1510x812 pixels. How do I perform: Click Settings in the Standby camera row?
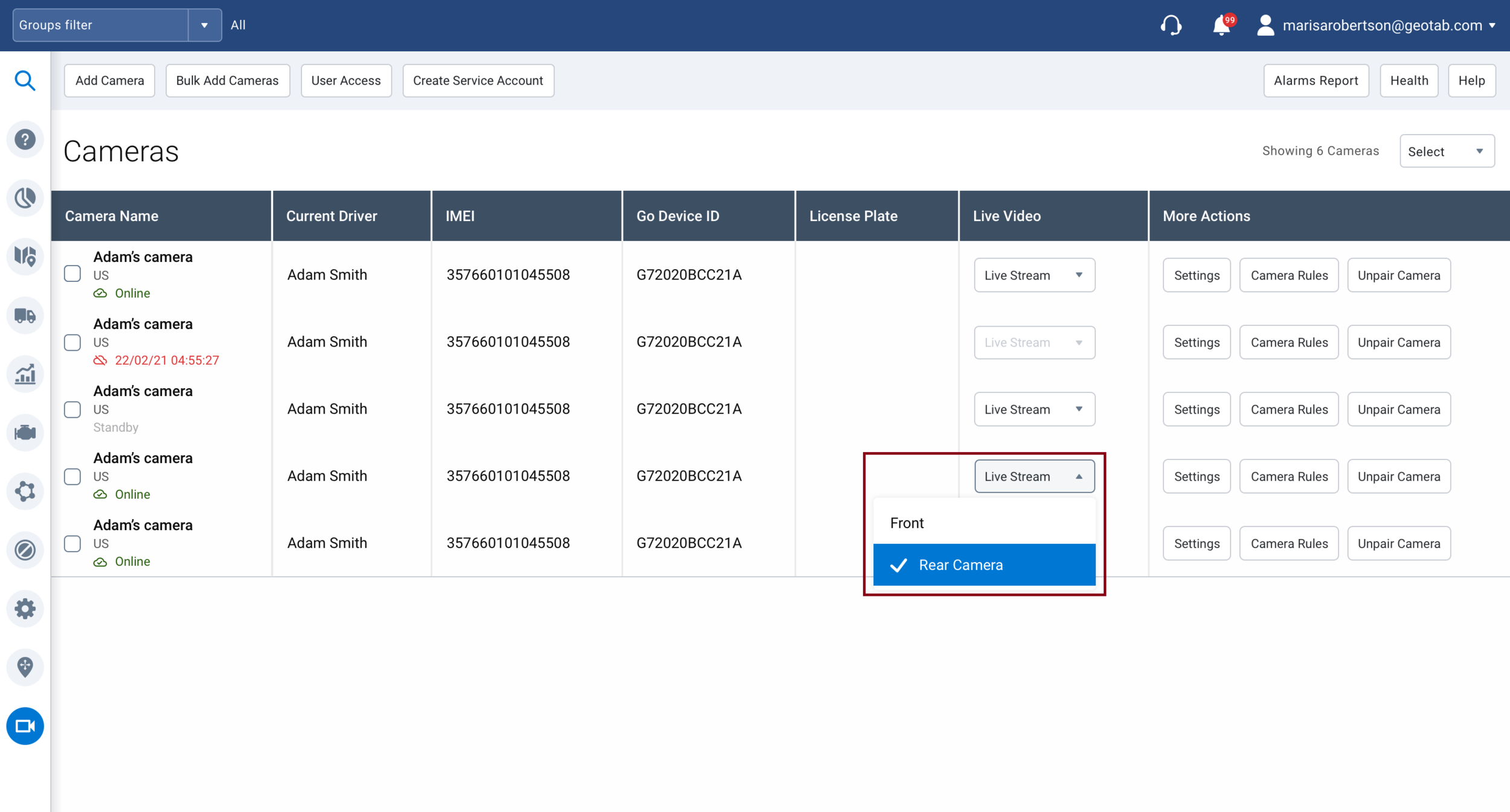(1197, 409)
